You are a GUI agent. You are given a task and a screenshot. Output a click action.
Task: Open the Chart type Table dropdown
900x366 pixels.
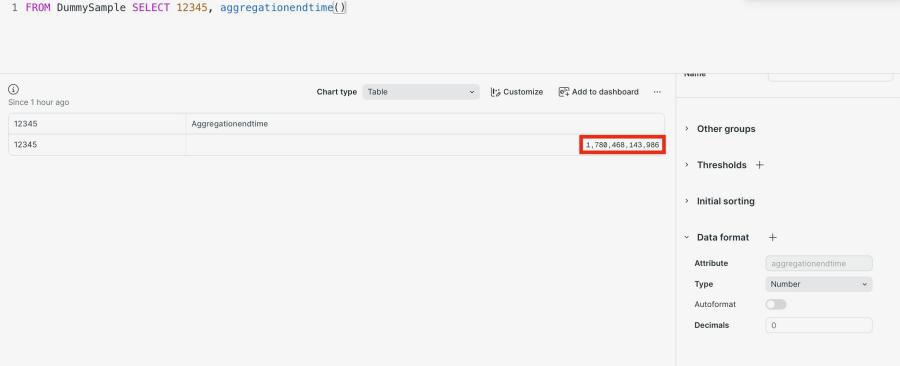421,92
